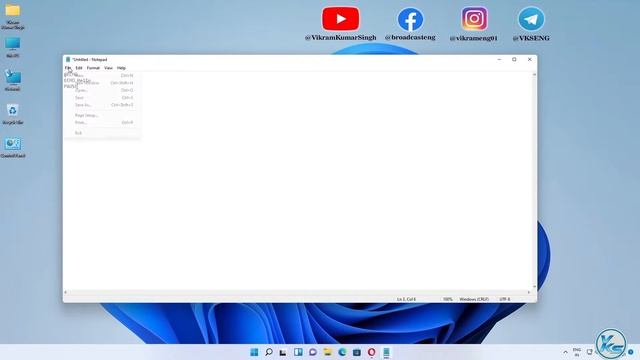This screenshot has width=640, height=360.
Task: Open the File menu in Notepad
Action: pos(68,68)
